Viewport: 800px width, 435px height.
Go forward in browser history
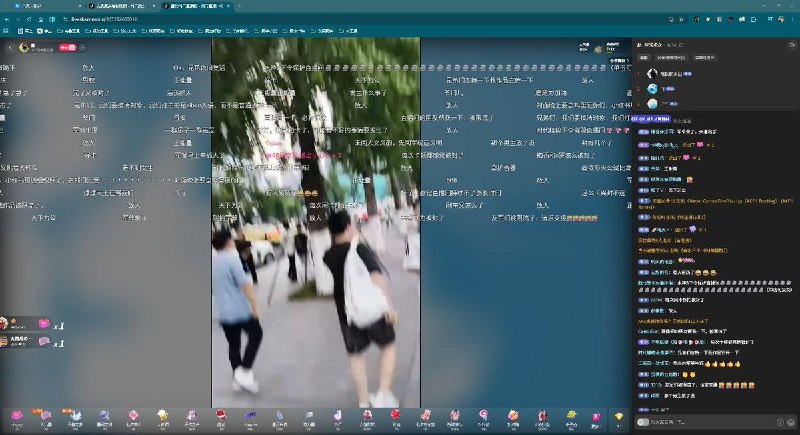click(x=18, y=19)
